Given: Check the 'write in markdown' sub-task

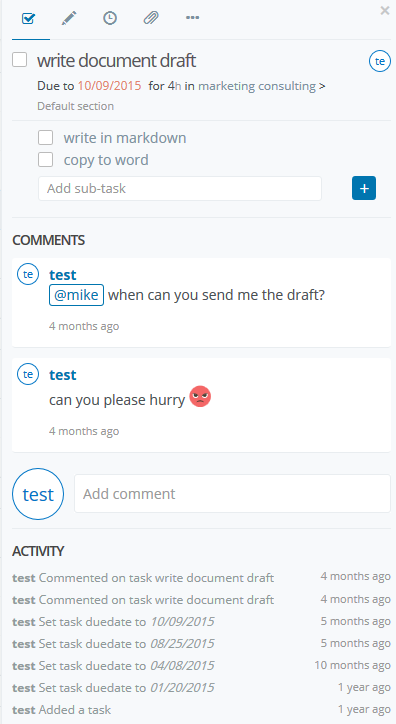Looking at the screenshot, I should pos(45,138).
